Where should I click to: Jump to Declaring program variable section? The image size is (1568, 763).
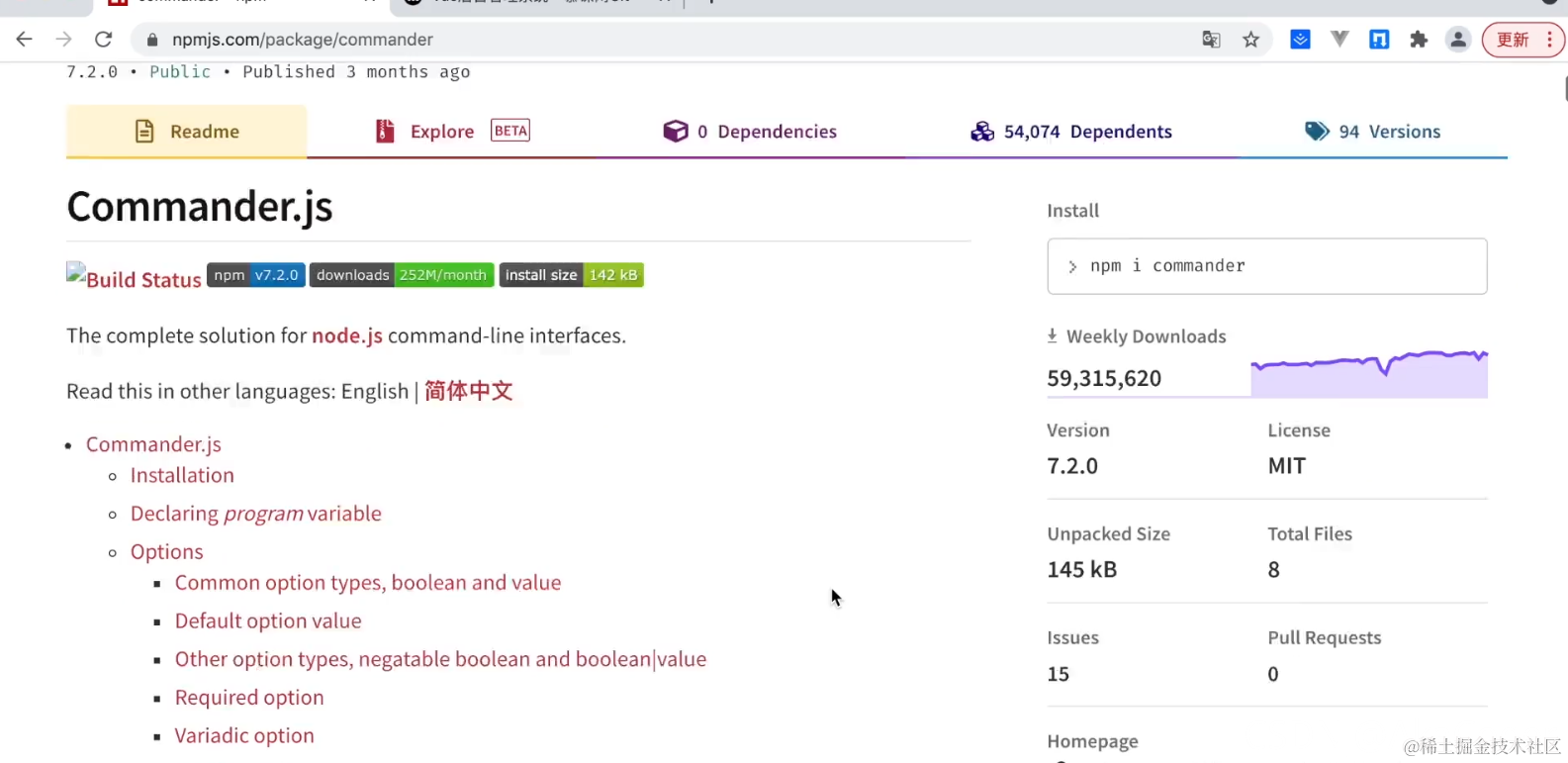pyautogui.click(x=256, y=514)
